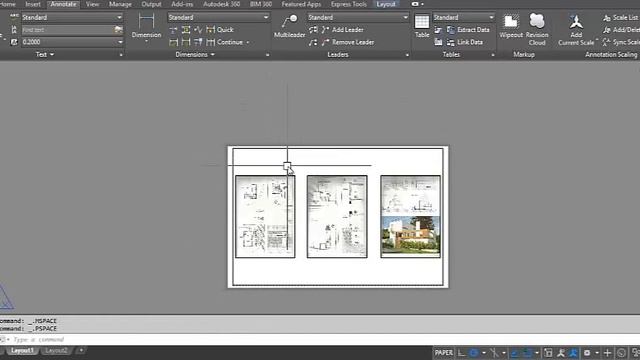Open the Annotate ribbon tab
640x360 pixels.
point(63,4)
